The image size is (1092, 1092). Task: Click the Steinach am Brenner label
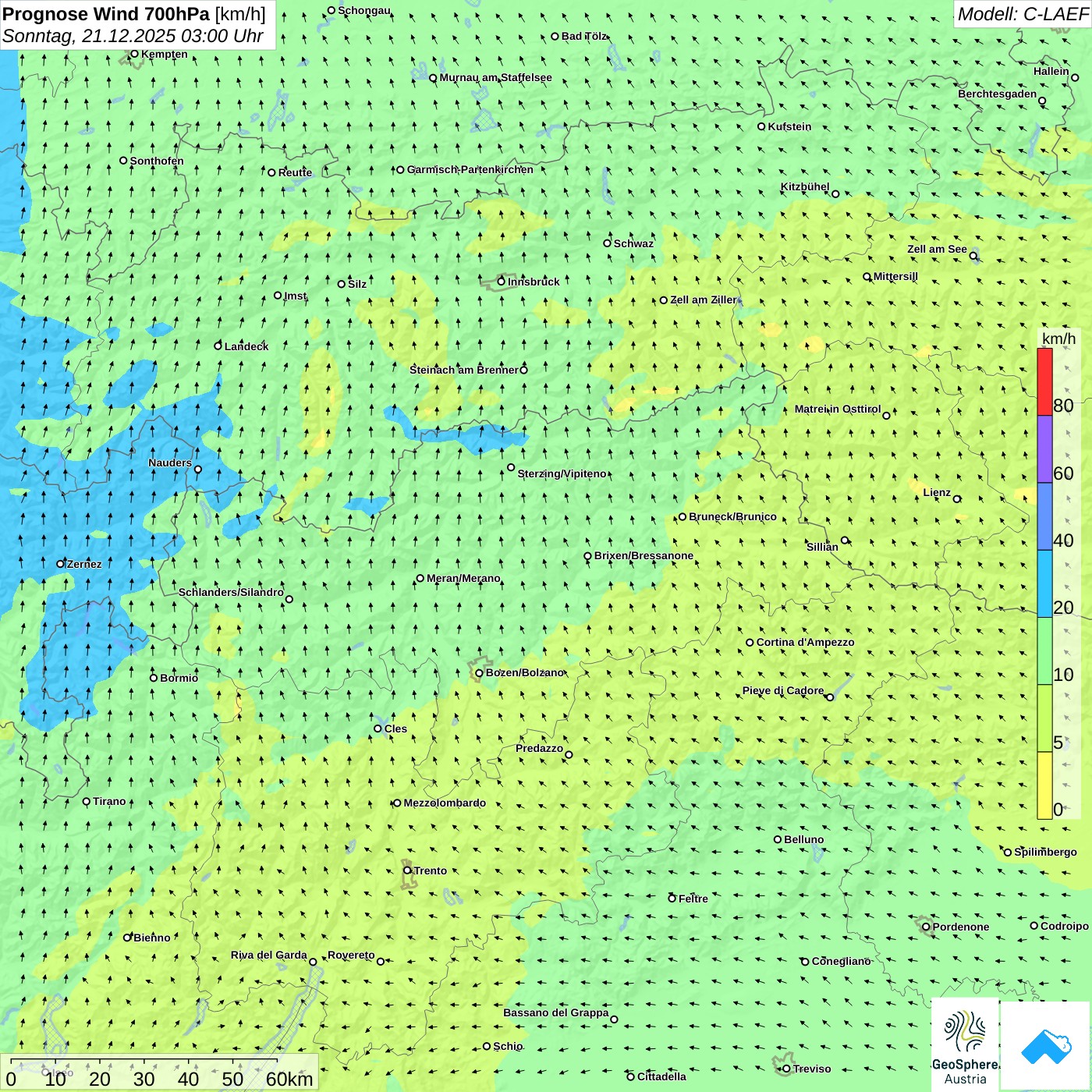[x=464, y=370]
